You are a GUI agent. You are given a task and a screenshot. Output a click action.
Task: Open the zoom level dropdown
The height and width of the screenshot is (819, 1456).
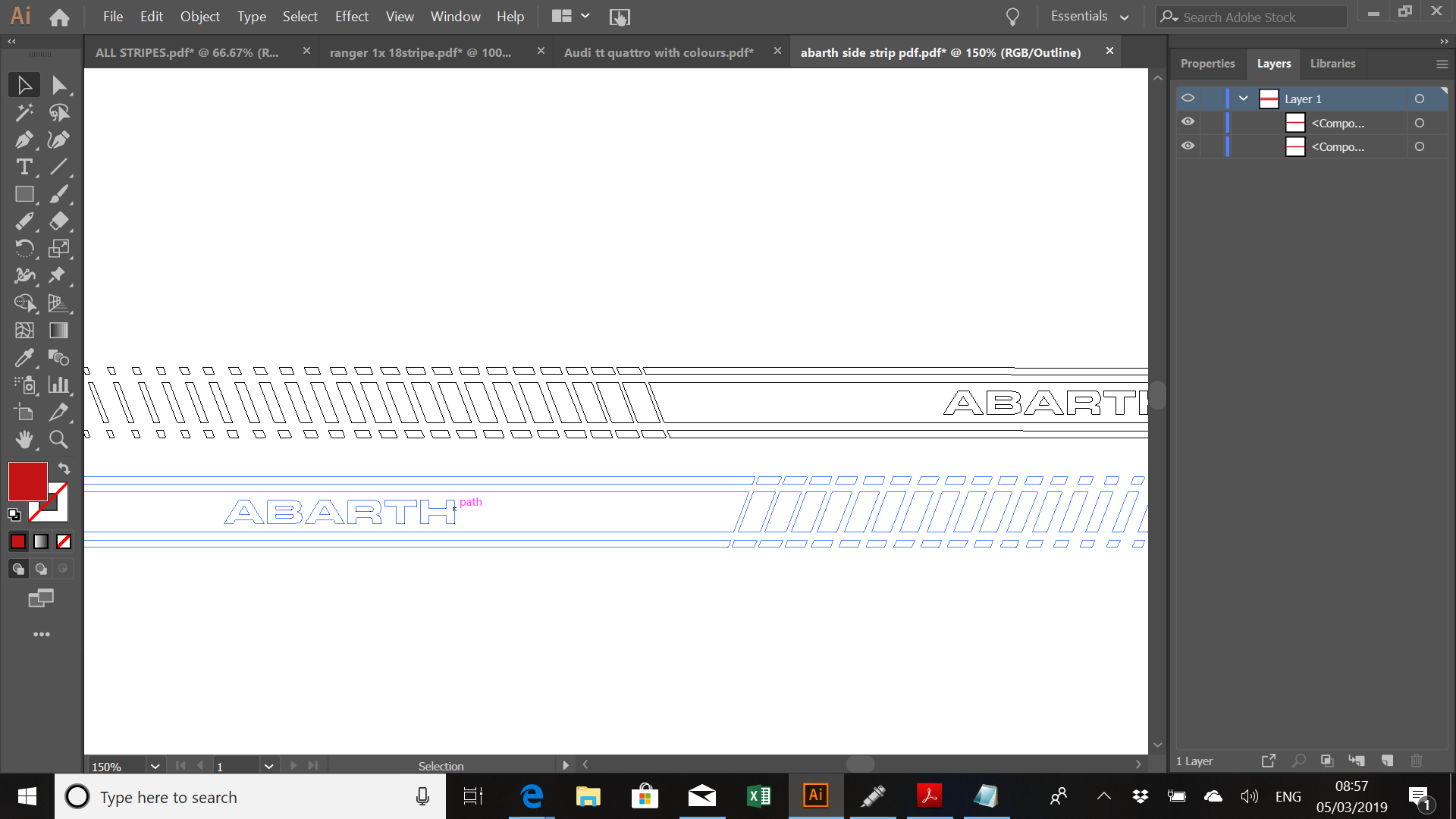pyautogui.click(x=155, y=766)
